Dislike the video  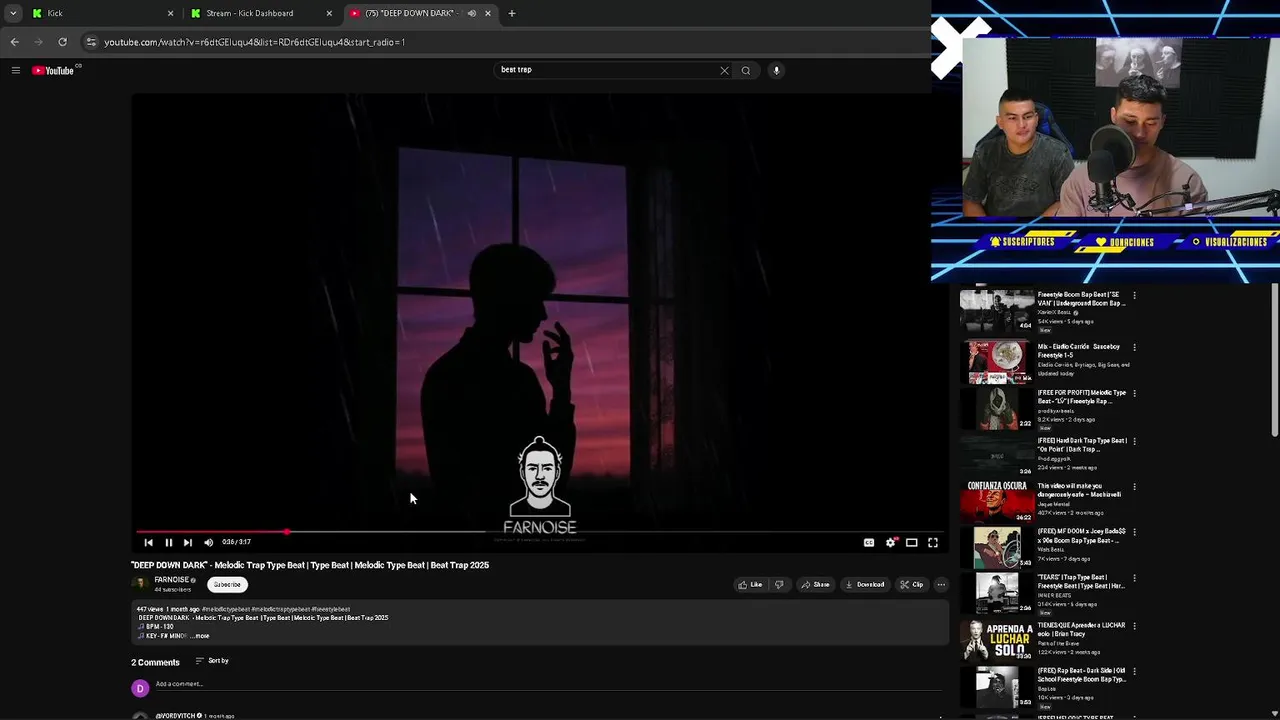(x=779, y=585)
